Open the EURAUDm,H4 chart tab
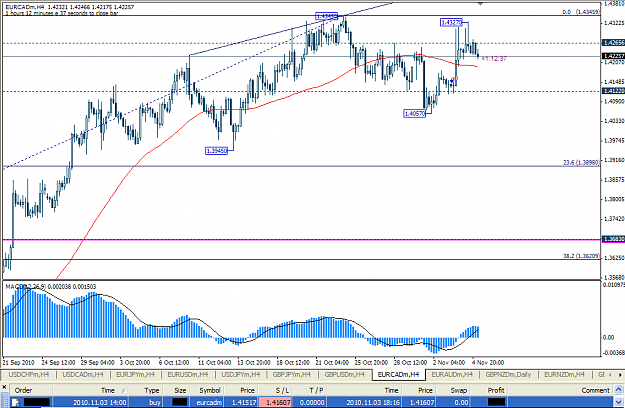 (x=452, y=375)
